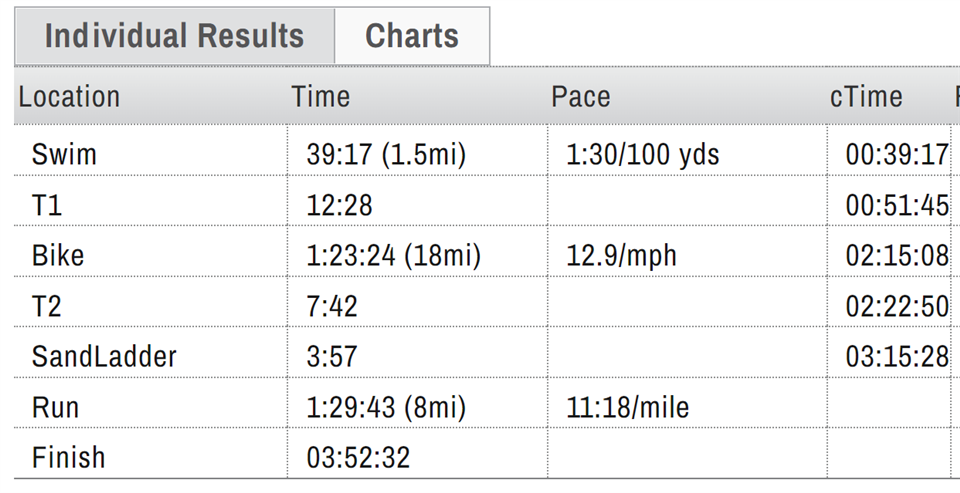Click the finish time 03:52:32
The image size is (960, 493).
(x=358, y=458)
